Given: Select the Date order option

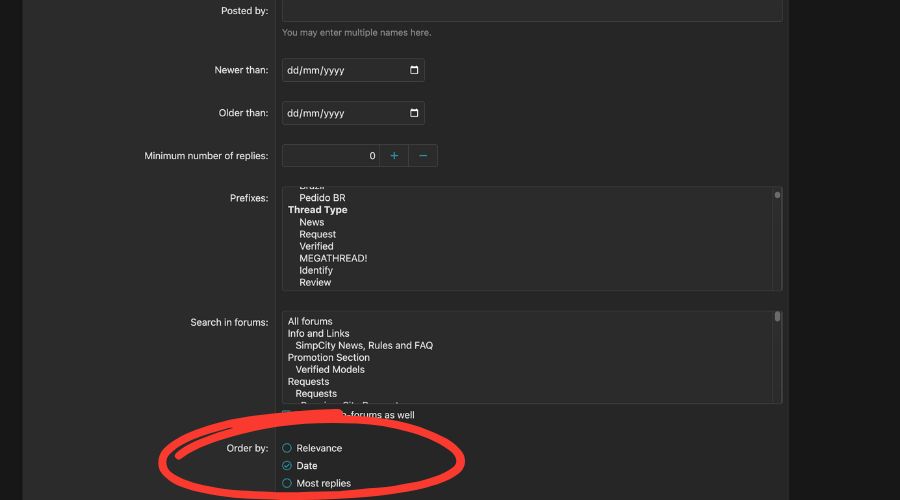Looking at the screenshot, I should coord(287,466).
